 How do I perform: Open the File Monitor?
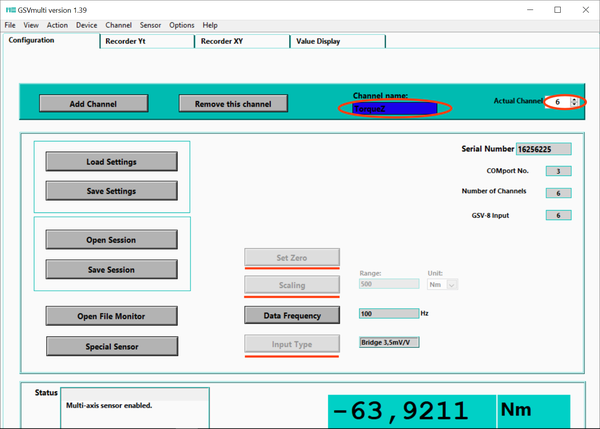pyautogui.click(x=111, y=316)
